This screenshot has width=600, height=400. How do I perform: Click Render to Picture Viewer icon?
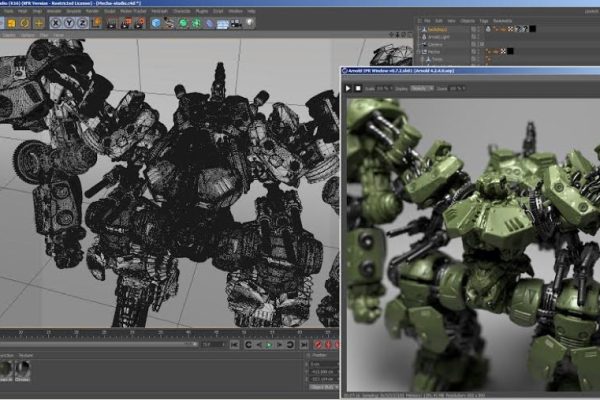click(126, 24)
